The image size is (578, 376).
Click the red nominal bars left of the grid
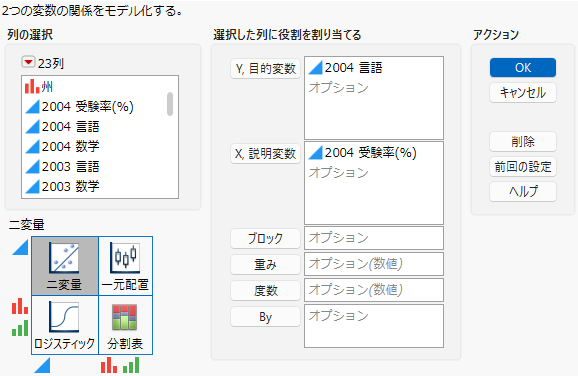tap(20, 306)
